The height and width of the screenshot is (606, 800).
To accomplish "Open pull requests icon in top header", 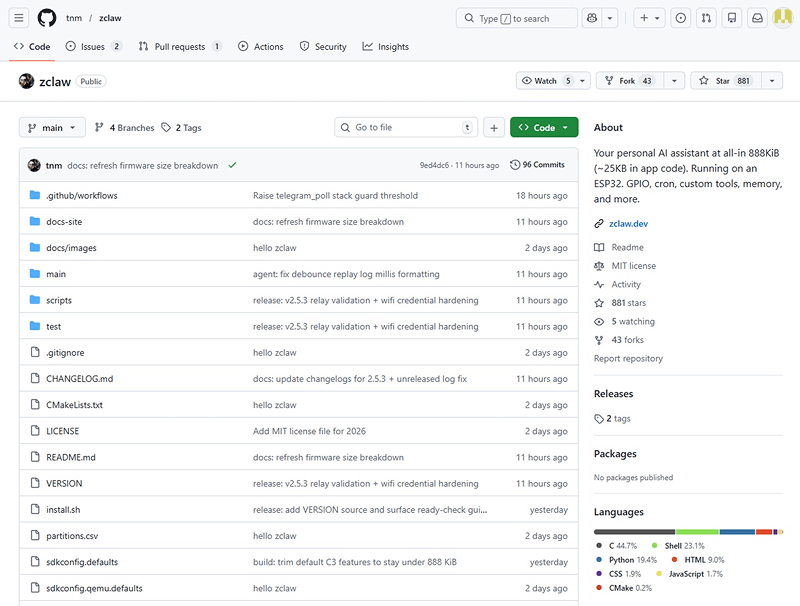I will [707, 18].
